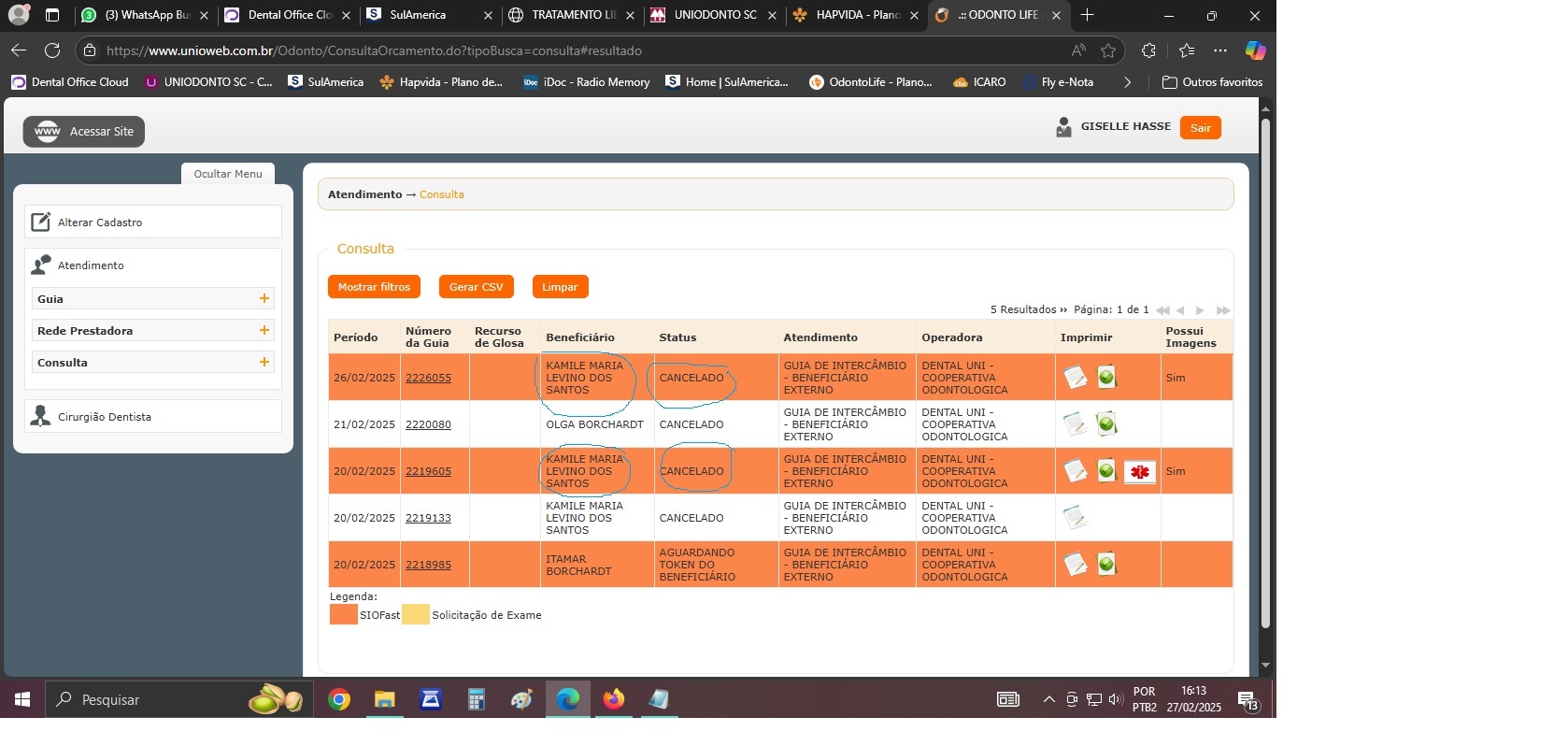Viewport: 1568px width, 746px height.
Task: Expand the Guia menu section
Action: pos(264,299)
